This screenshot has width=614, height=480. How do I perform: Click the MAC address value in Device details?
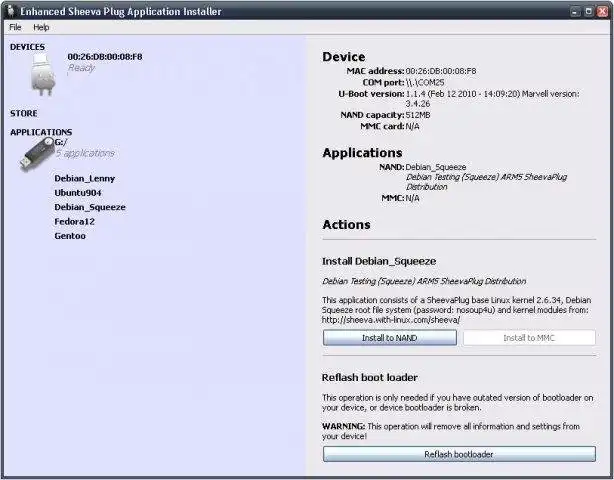(441, 71)
